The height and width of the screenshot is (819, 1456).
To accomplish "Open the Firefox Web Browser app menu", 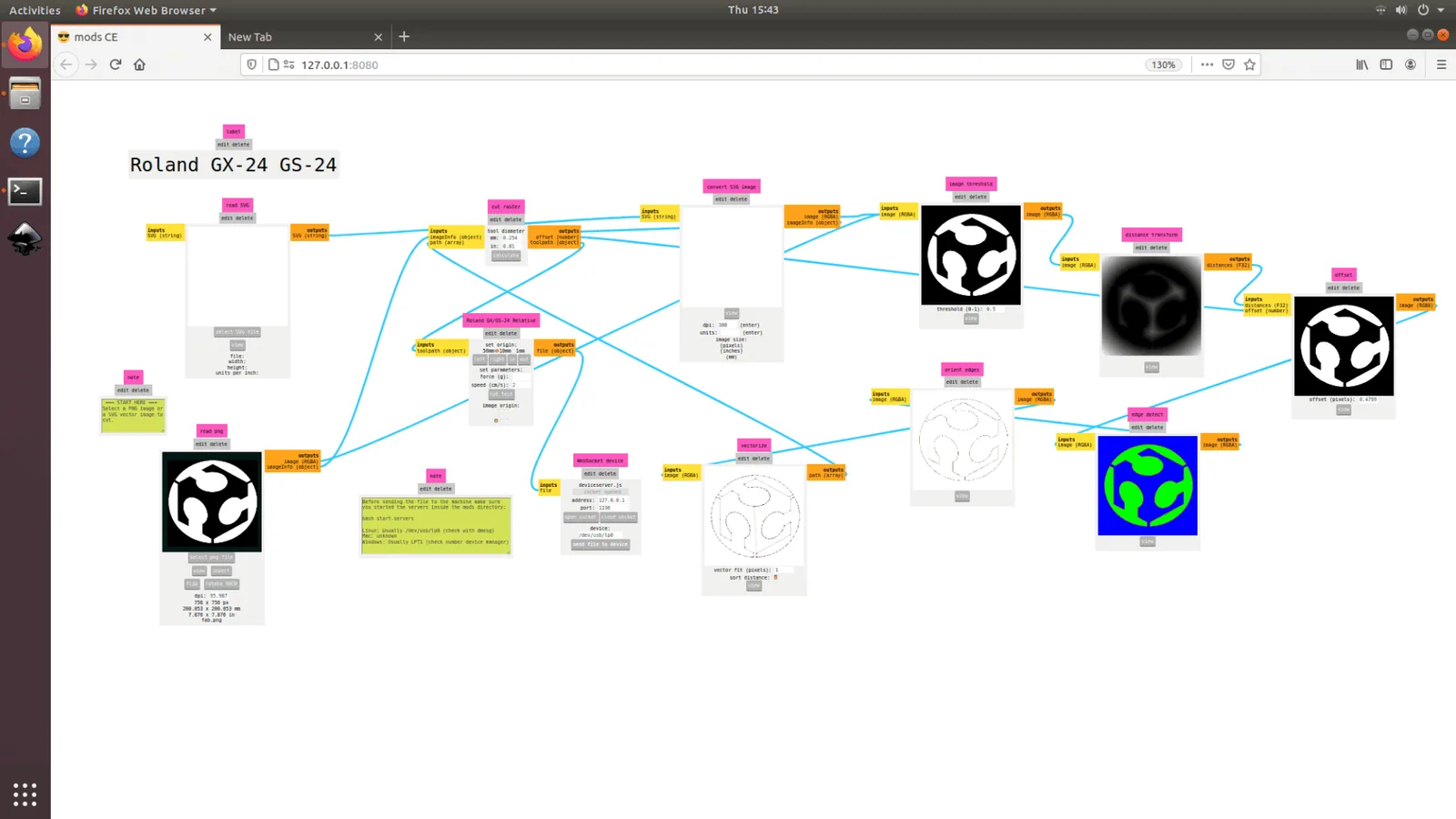I will click(x=146, y=10).
